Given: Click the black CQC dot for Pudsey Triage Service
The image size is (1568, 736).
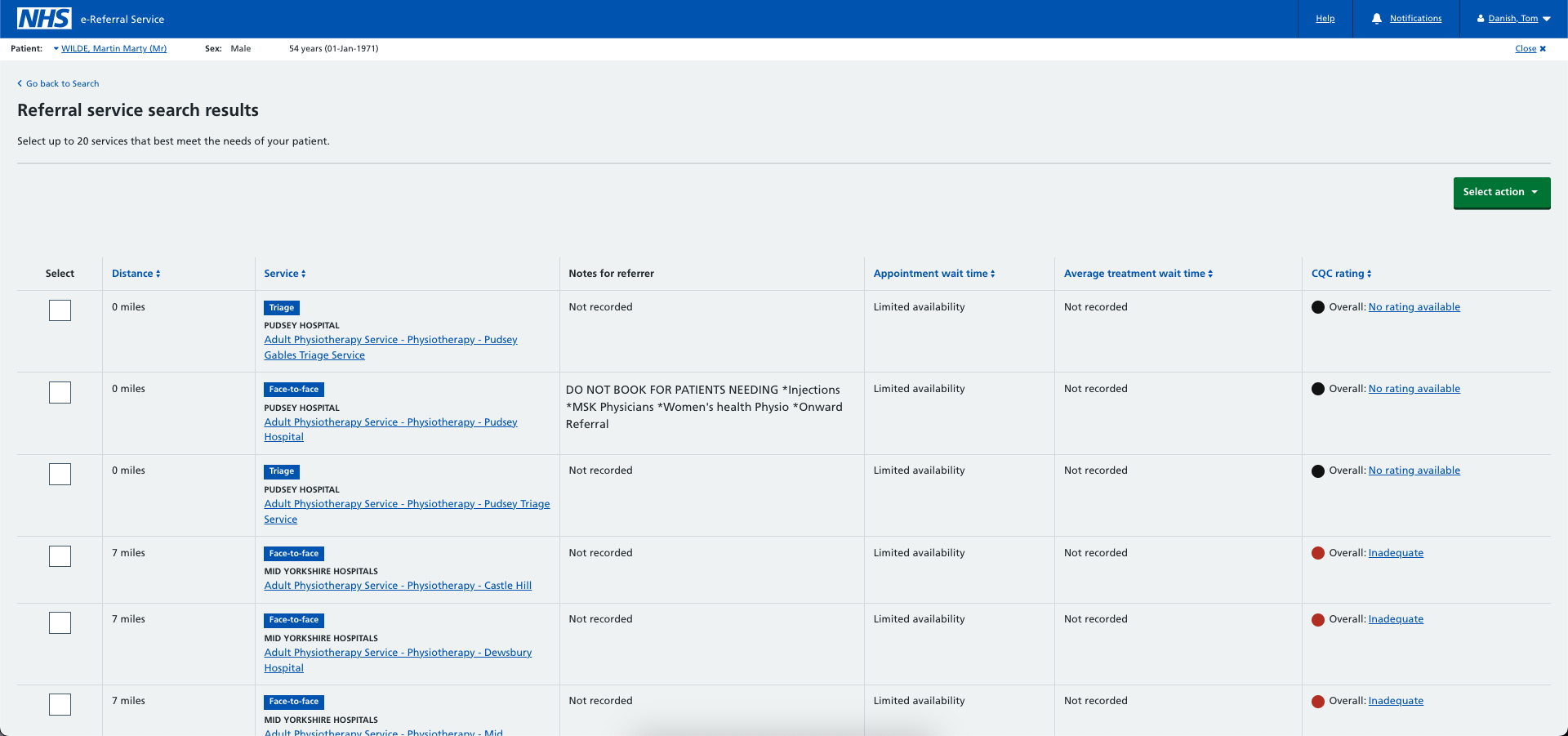Looking at the screenshot, I should (1317, 471).
